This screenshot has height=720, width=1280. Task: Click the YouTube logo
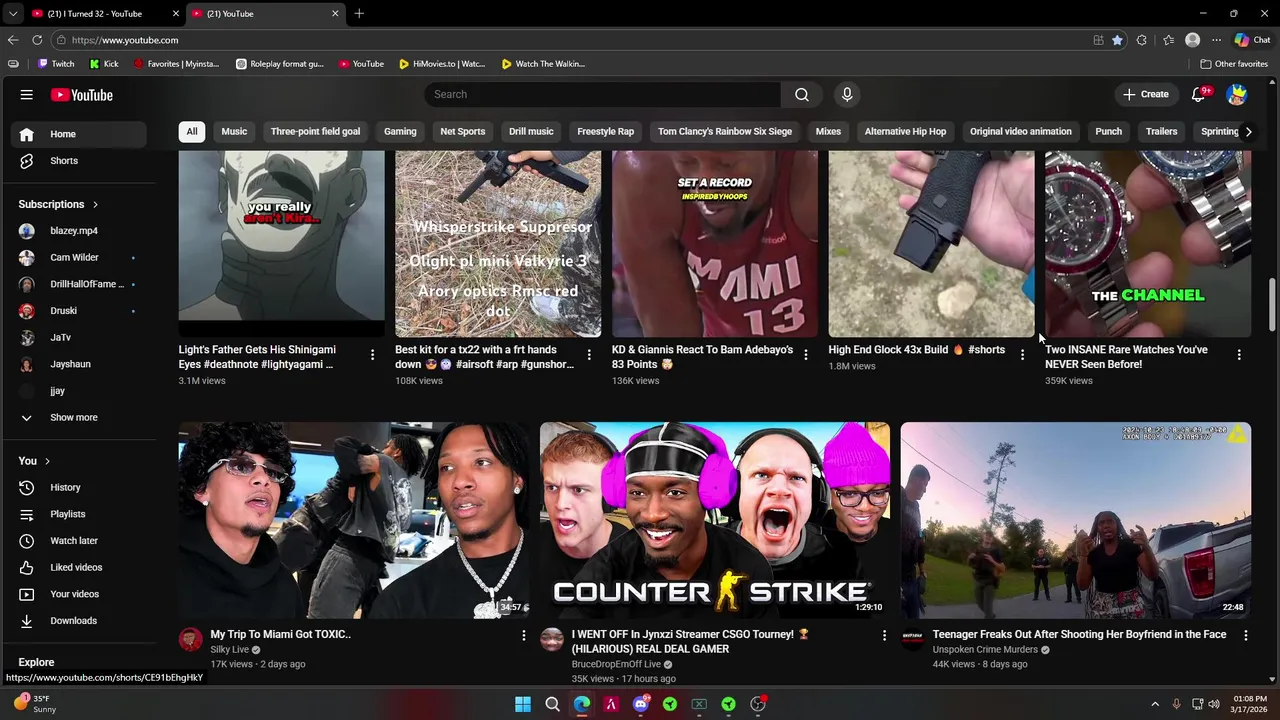(82, 95)
